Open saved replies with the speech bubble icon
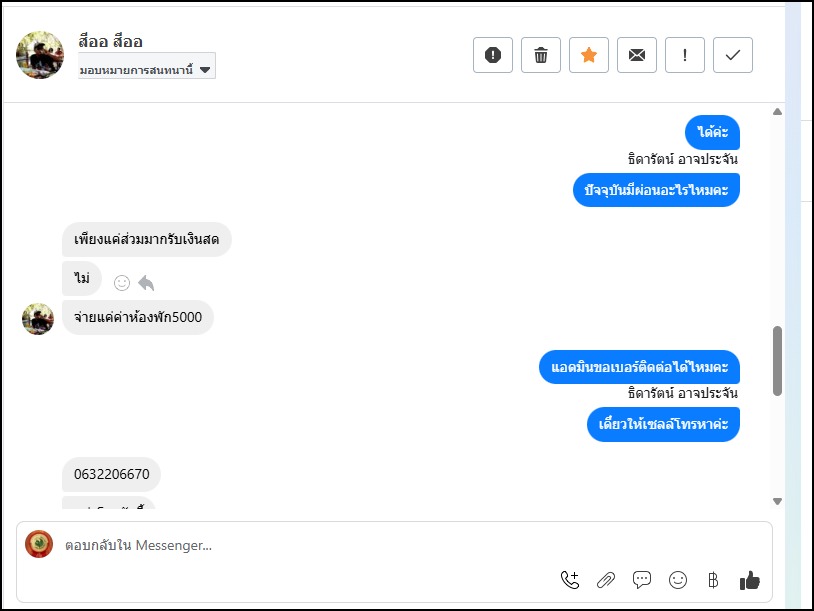This screenshot has height=611, width=814. pos(642,579)
